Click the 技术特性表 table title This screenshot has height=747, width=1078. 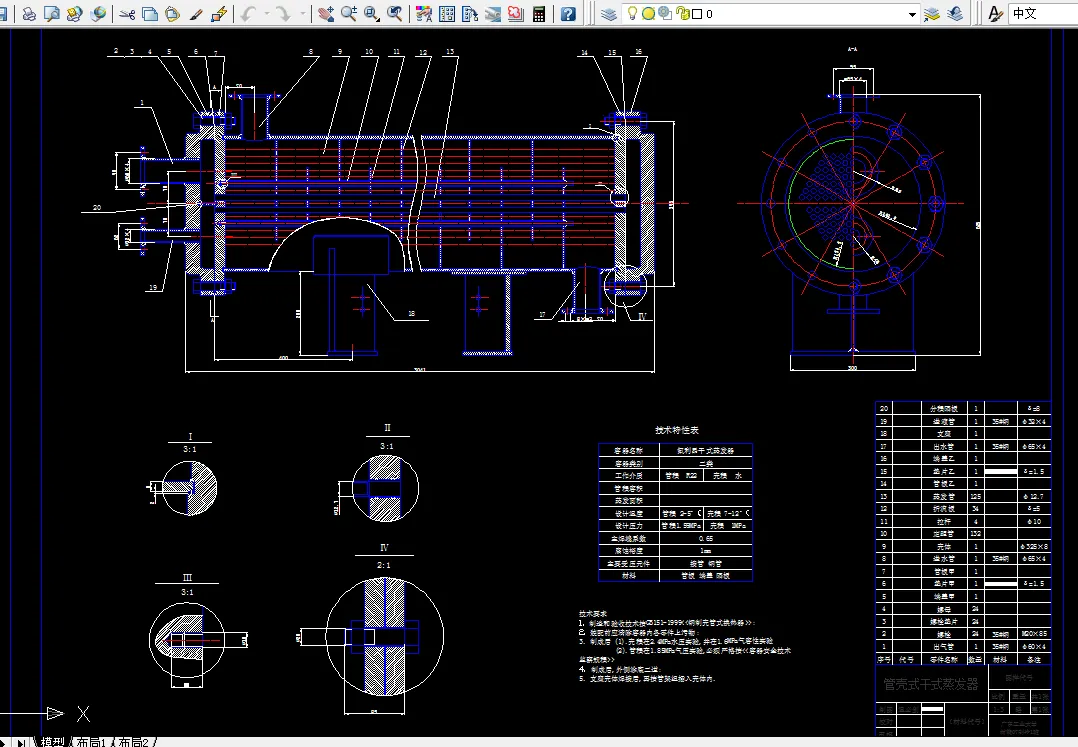point(676,430)
